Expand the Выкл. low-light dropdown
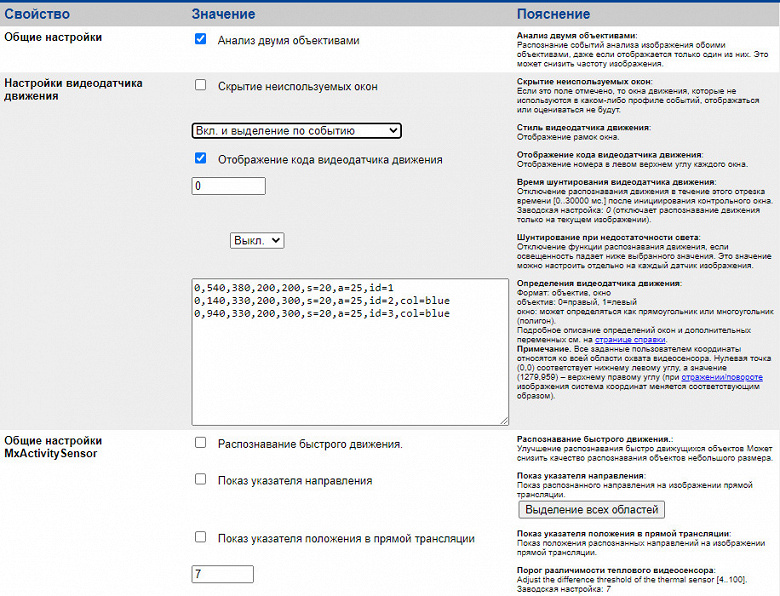 click(x=257, y=241)
